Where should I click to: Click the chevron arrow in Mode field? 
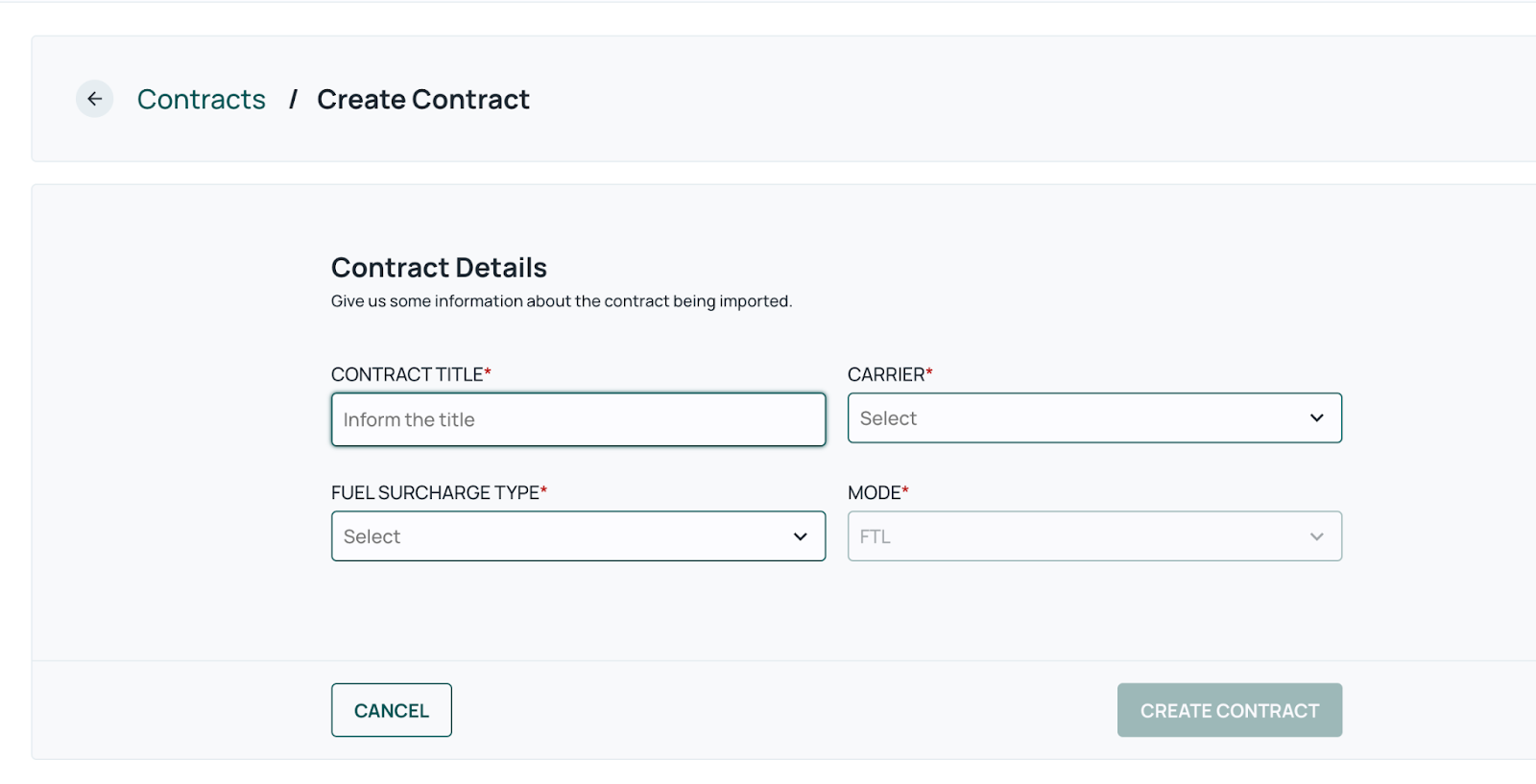(1316, 536)
